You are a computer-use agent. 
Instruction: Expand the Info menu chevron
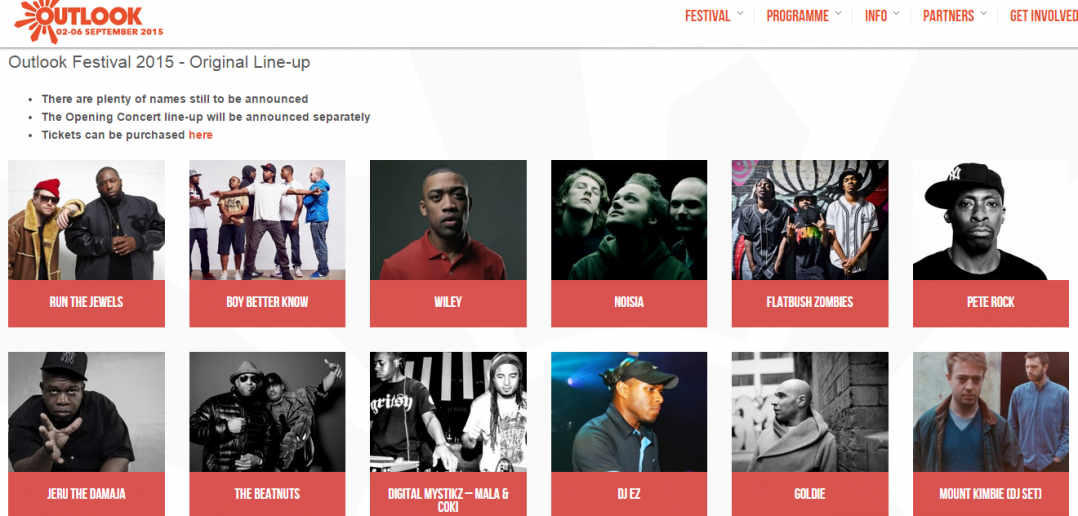tap(896, 13)
